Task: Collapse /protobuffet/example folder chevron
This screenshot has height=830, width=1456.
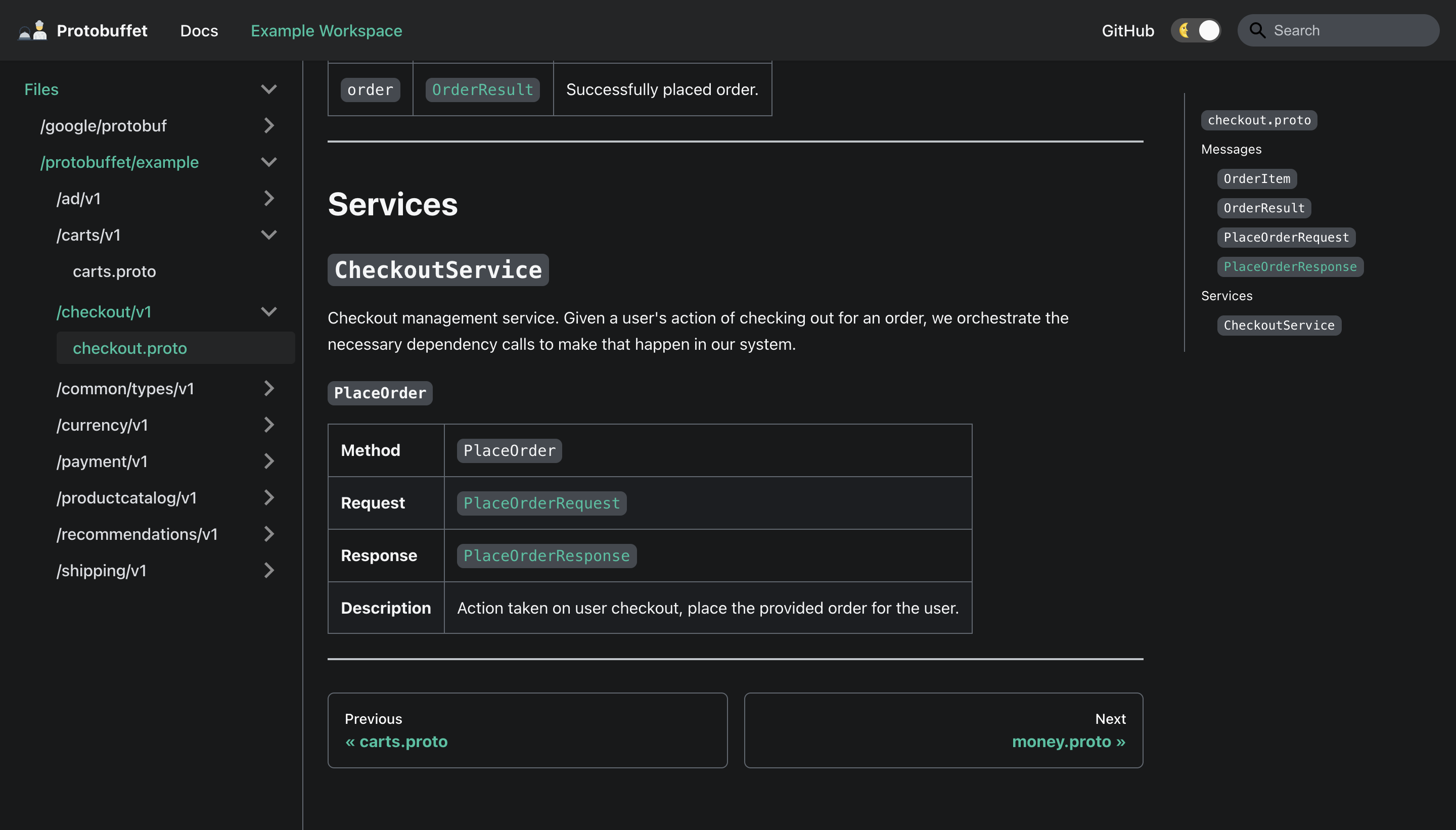Action: 268,162
